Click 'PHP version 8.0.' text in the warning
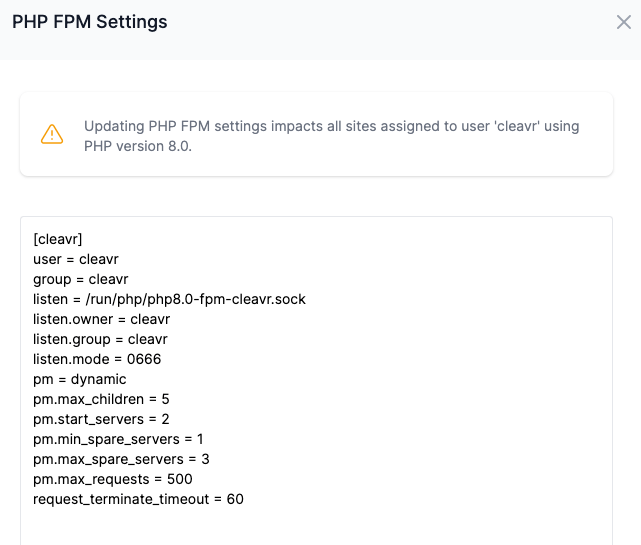Viewport: 641px width, 545px height. (137, 146)
